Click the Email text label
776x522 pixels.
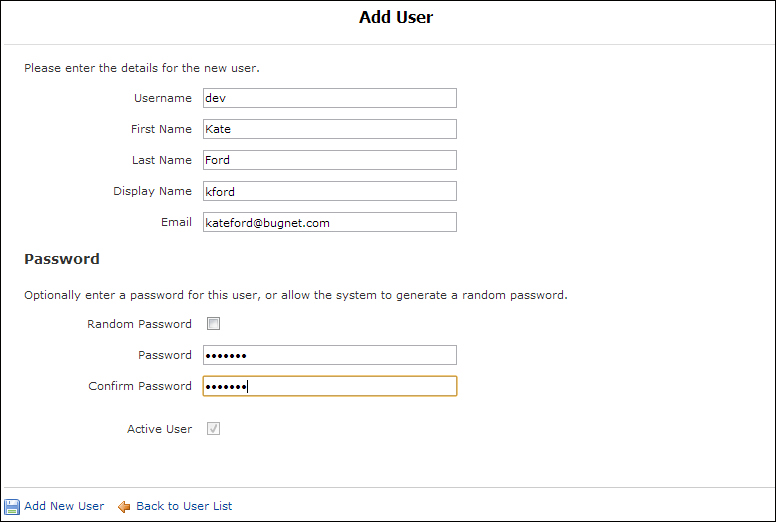pos(176,222)
